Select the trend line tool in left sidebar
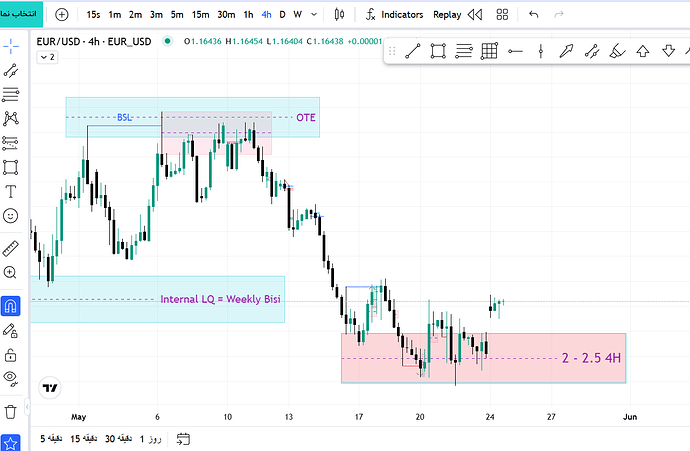The height and width of the screenshot is (451, 690). [11, 70]
